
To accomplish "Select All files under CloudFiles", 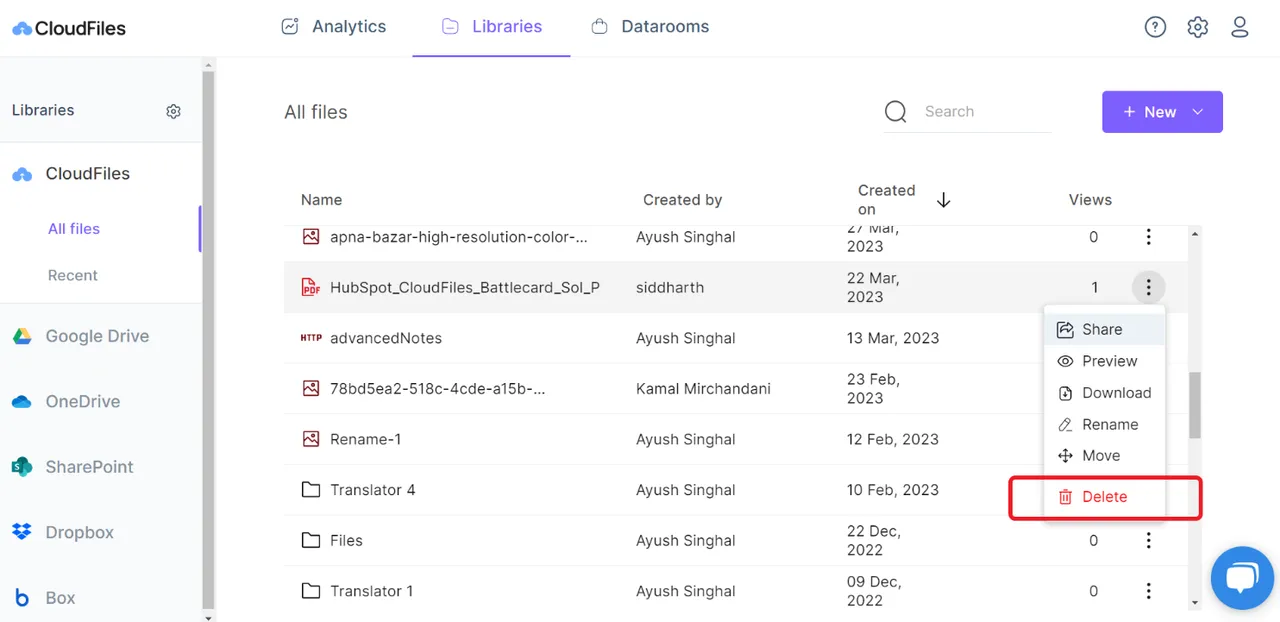I will click(73, 228).
